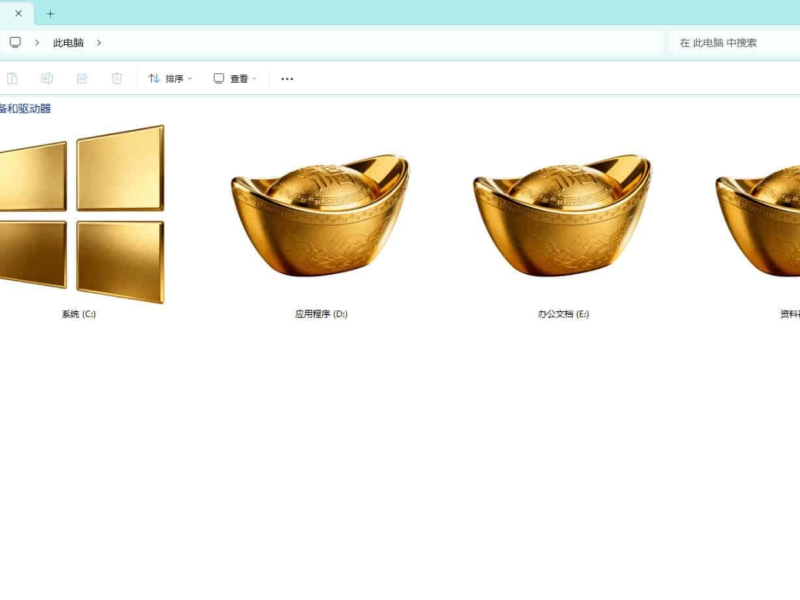800x600 pixels.
Task: Click the Delete trash icon
Action: (x=117, y=78)
